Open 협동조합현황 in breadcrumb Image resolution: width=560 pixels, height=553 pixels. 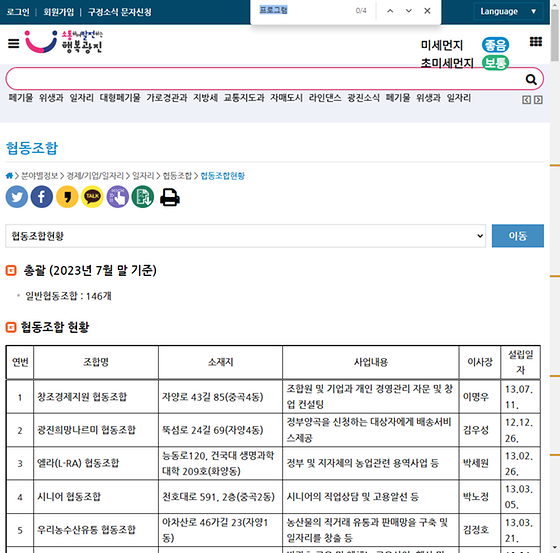[222, 176]
